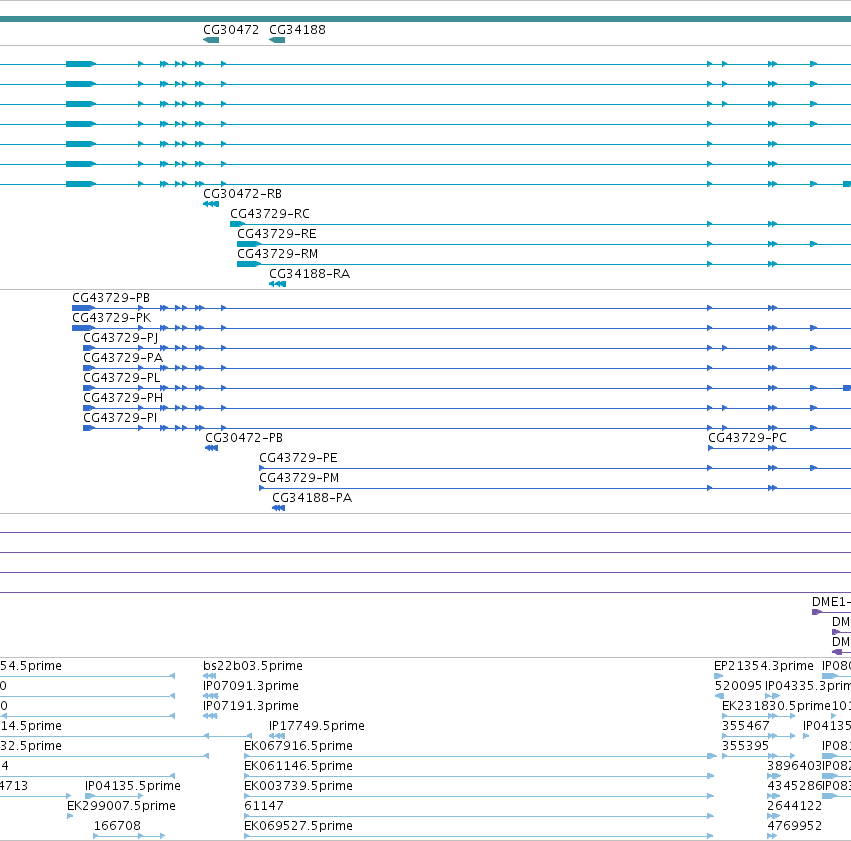Click protein label CG43729-PL
Viewport: 851px width, 841px height.
122,378
